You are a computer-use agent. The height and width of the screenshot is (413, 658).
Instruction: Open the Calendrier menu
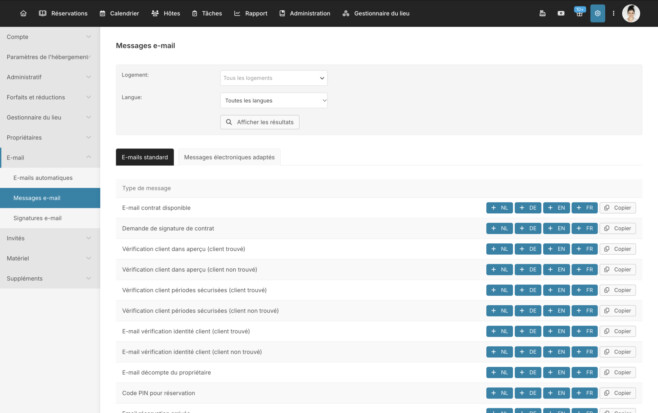point(119,13)
